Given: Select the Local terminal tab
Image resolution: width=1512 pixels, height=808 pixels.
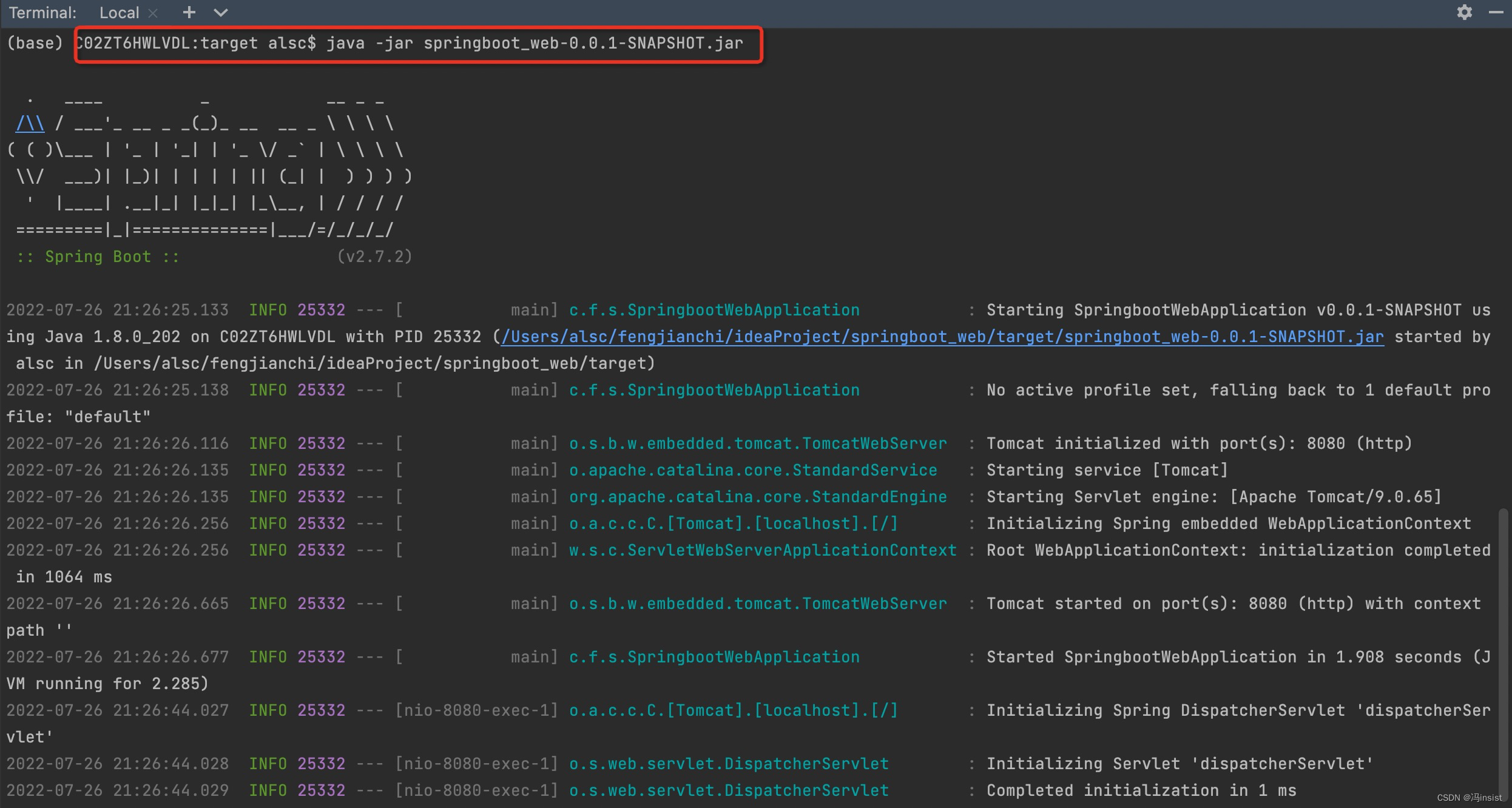Looking at the screenshot, I should (119, 13).
